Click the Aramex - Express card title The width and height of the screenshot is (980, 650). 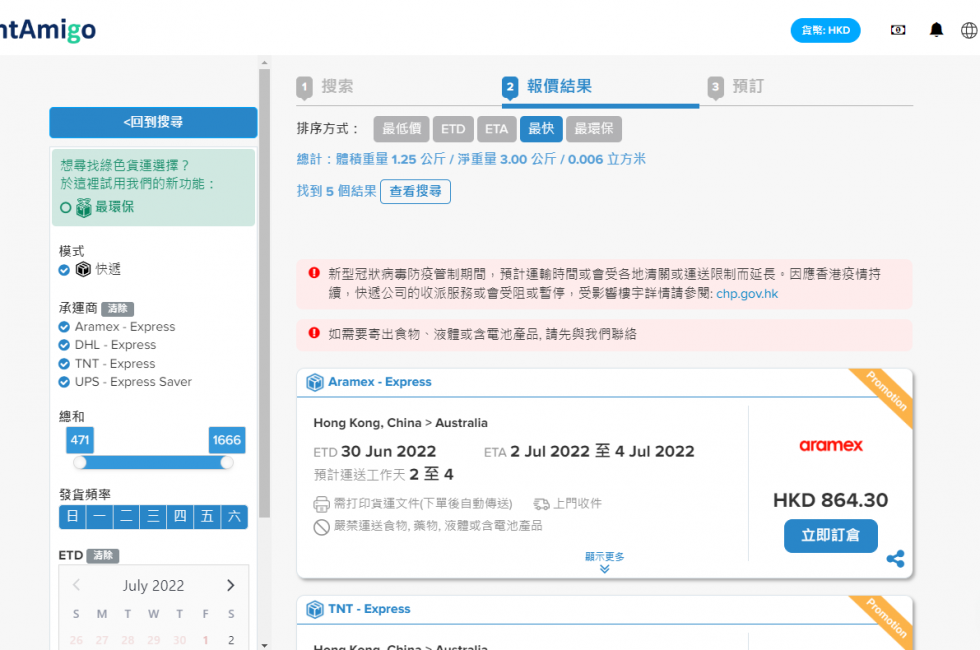[x=380, y=382]
